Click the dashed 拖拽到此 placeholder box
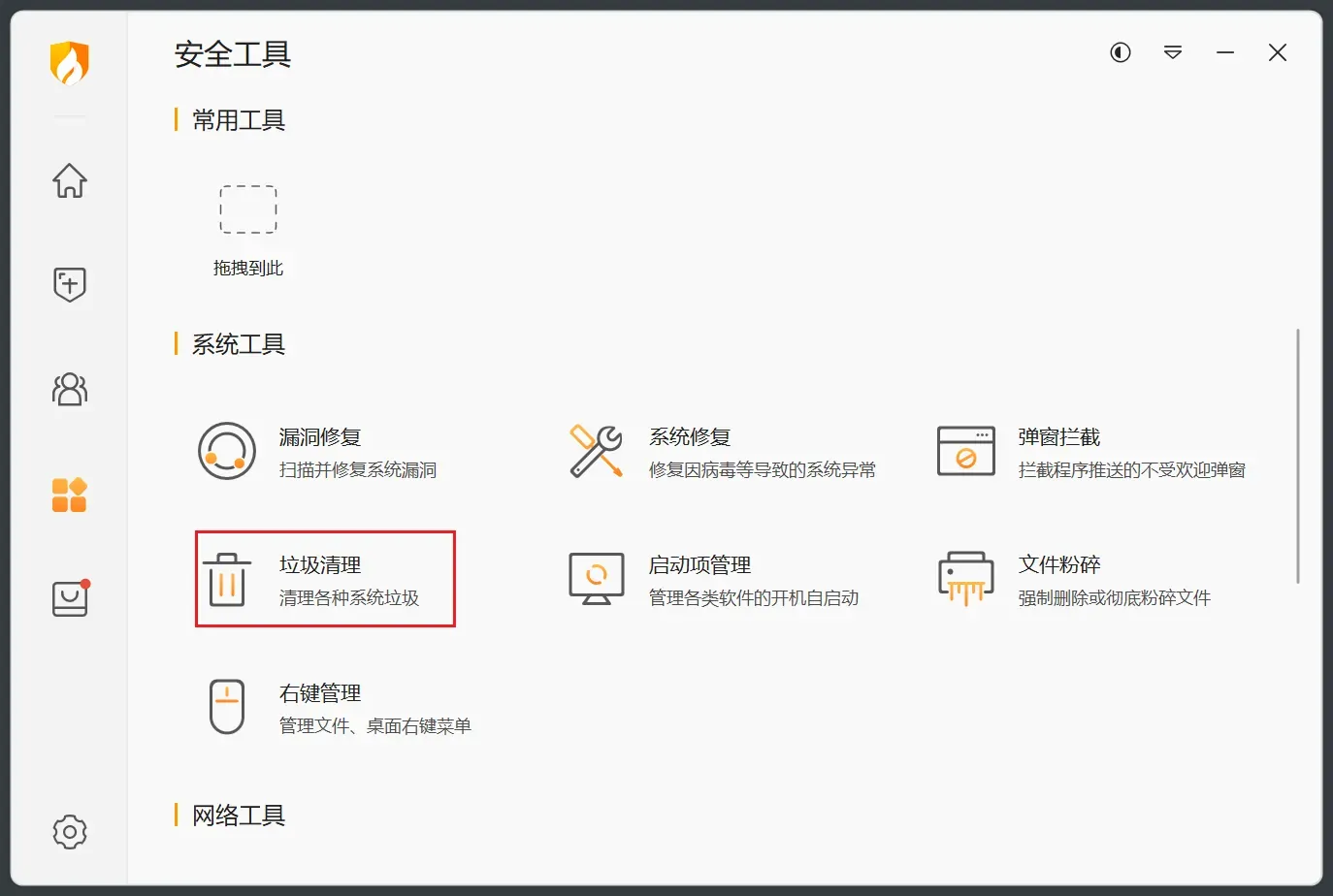The width and height of the screenshot is (1333, 896). coord(248,209)
